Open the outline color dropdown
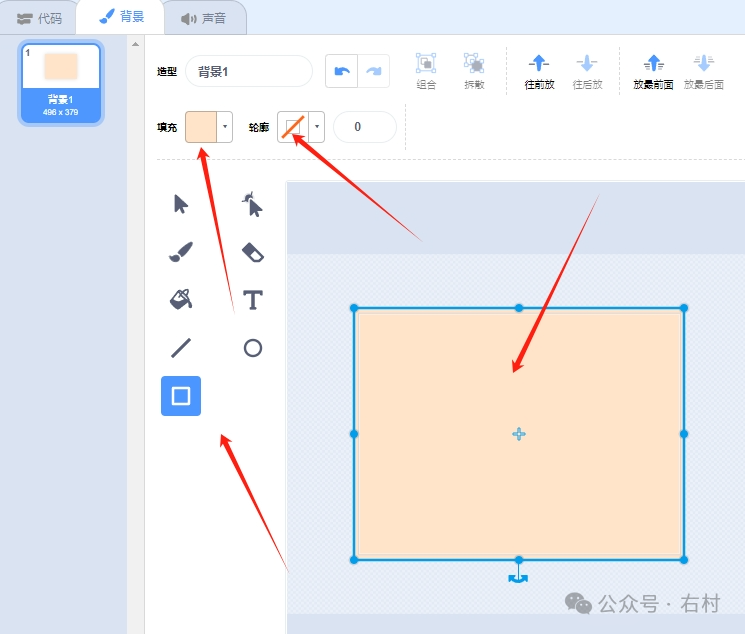The image size is (745, 634). [317, 127]
